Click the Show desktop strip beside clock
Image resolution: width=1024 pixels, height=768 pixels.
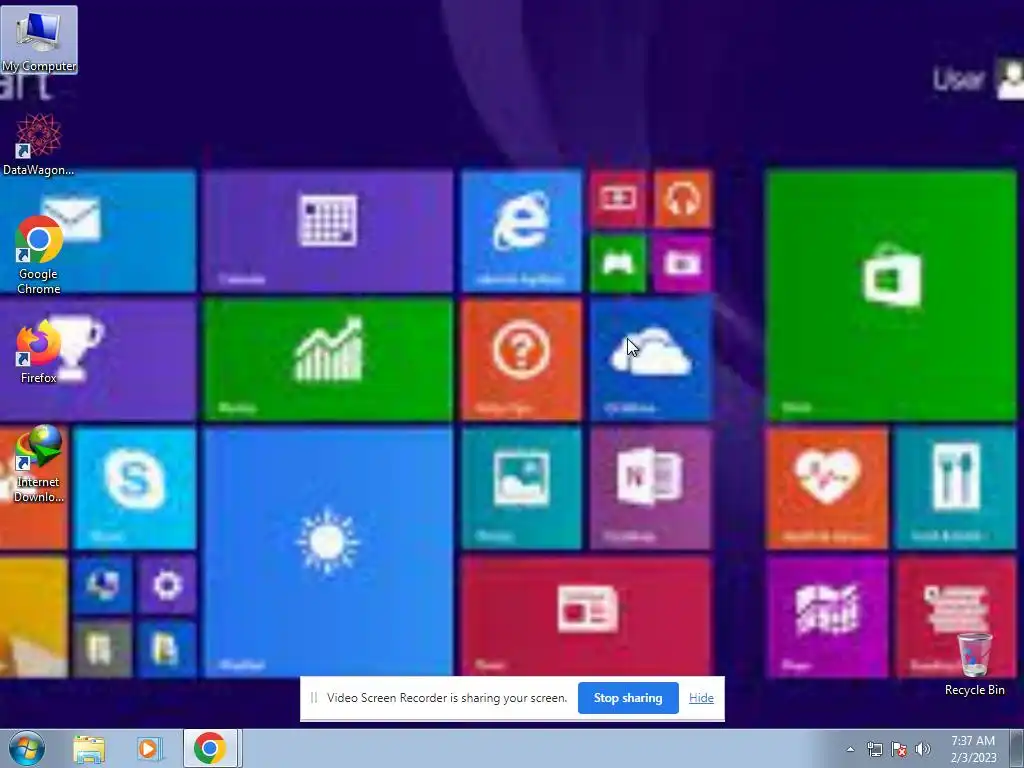point(1017,748)
